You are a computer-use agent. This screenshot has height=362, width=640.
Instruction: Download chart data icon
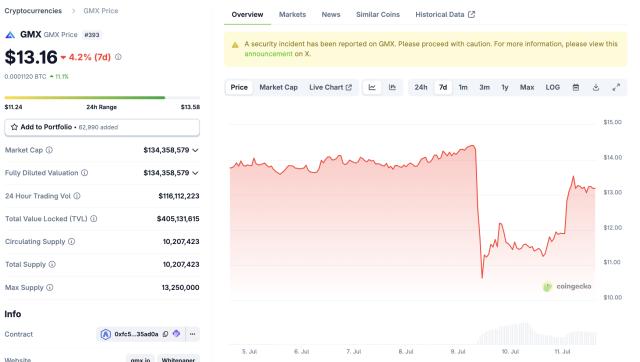(x=596, y=87)
